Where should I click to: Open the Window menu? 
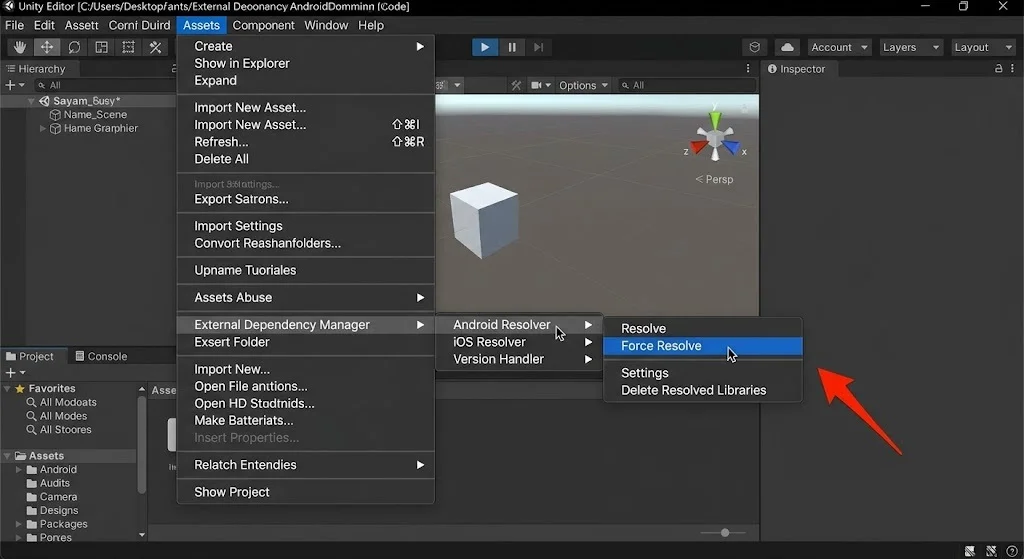tap(326, 25)
